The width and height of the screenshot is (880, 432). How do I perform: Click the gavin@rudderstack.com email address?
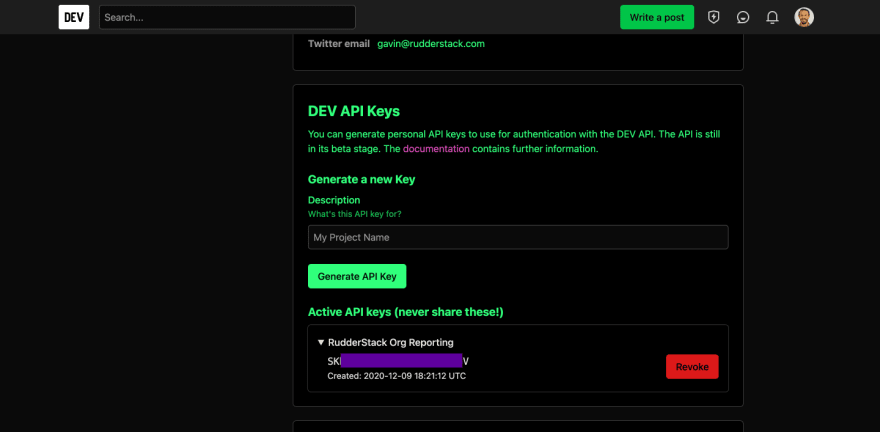coord(431,44)
